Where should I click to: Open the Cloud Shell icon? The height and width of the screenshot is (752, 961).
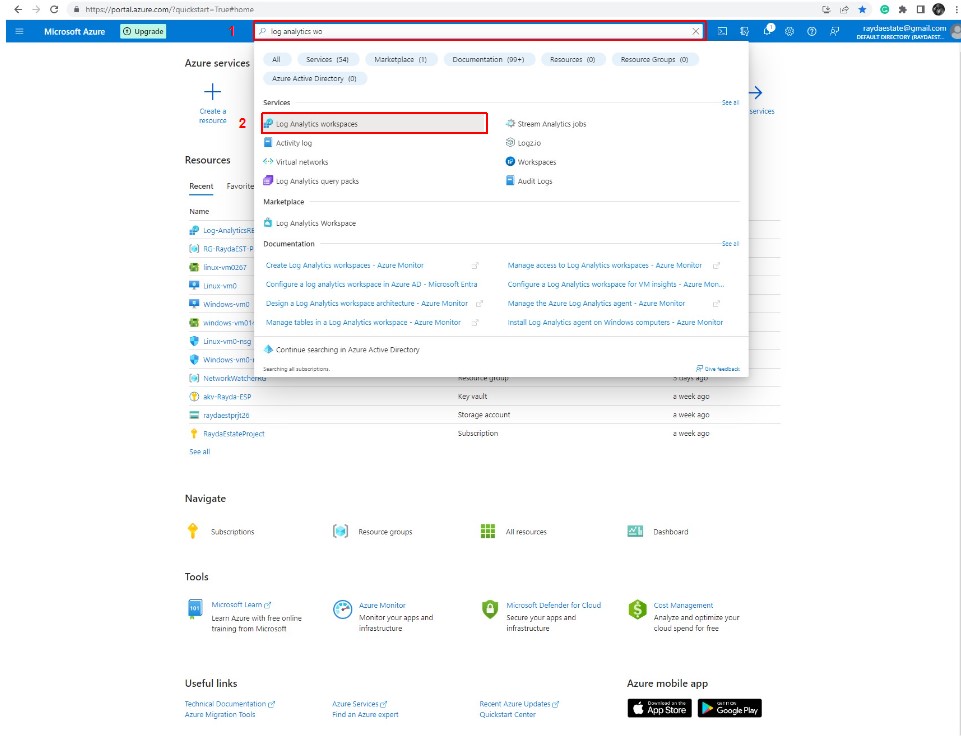[x=723, y=31]
